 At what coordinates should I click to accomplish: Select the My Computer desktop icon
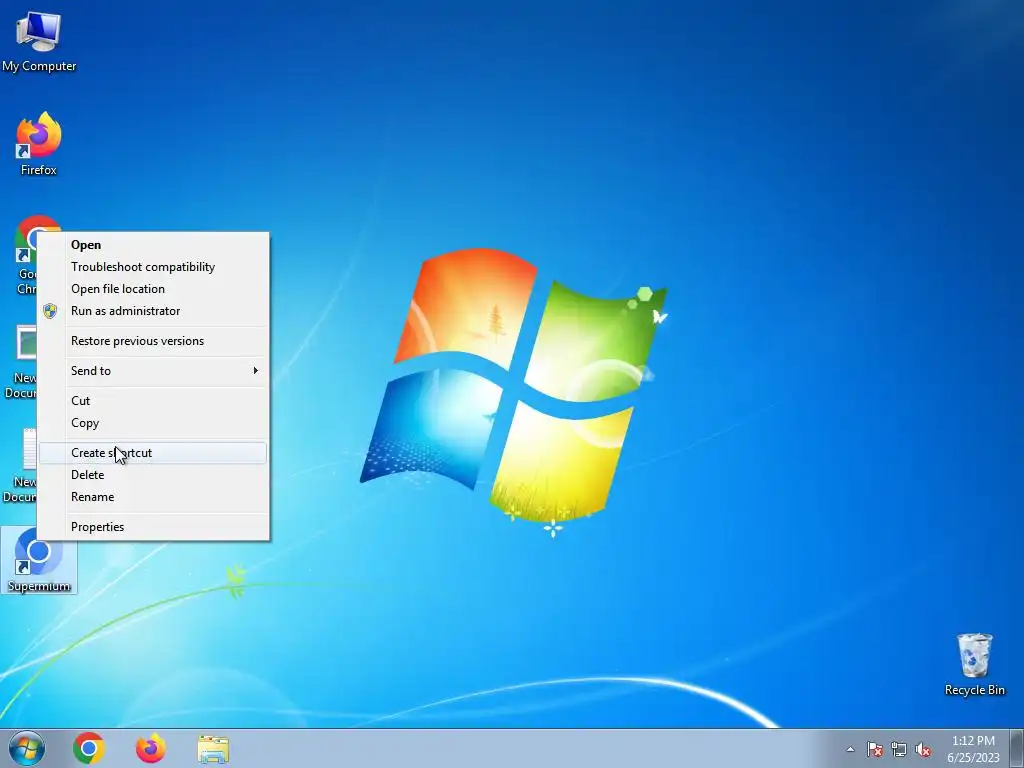point(39,42)
